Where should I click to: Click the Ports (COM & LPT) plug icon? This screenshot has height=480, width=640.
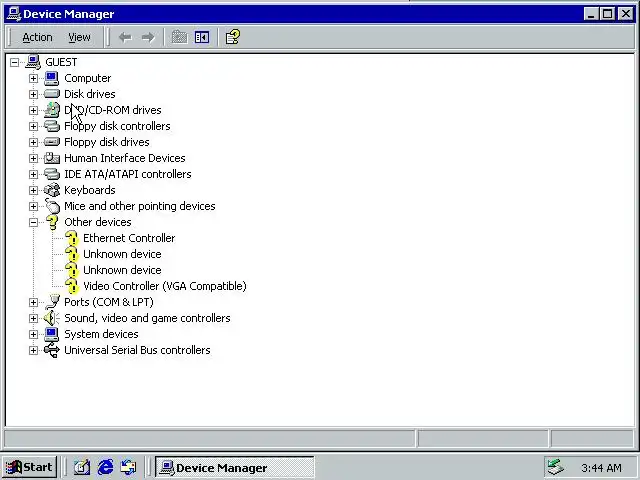click(52, 302)
